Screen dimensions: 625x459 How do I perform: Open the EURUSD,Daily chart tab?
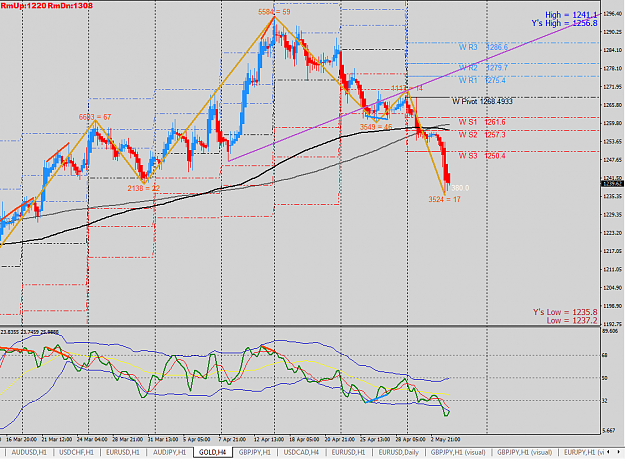tap(399, 452)
